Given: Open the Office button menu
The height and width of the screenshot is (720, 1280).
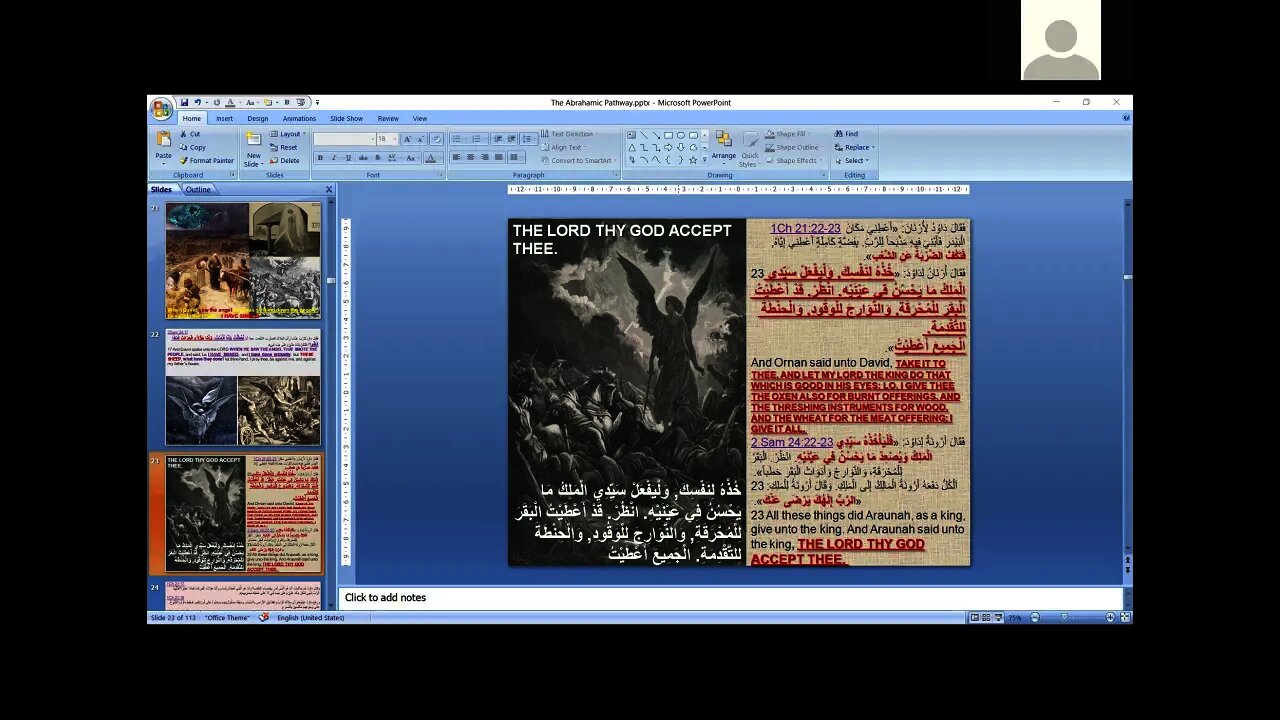Looking at the screenshot, I should 161,109.
